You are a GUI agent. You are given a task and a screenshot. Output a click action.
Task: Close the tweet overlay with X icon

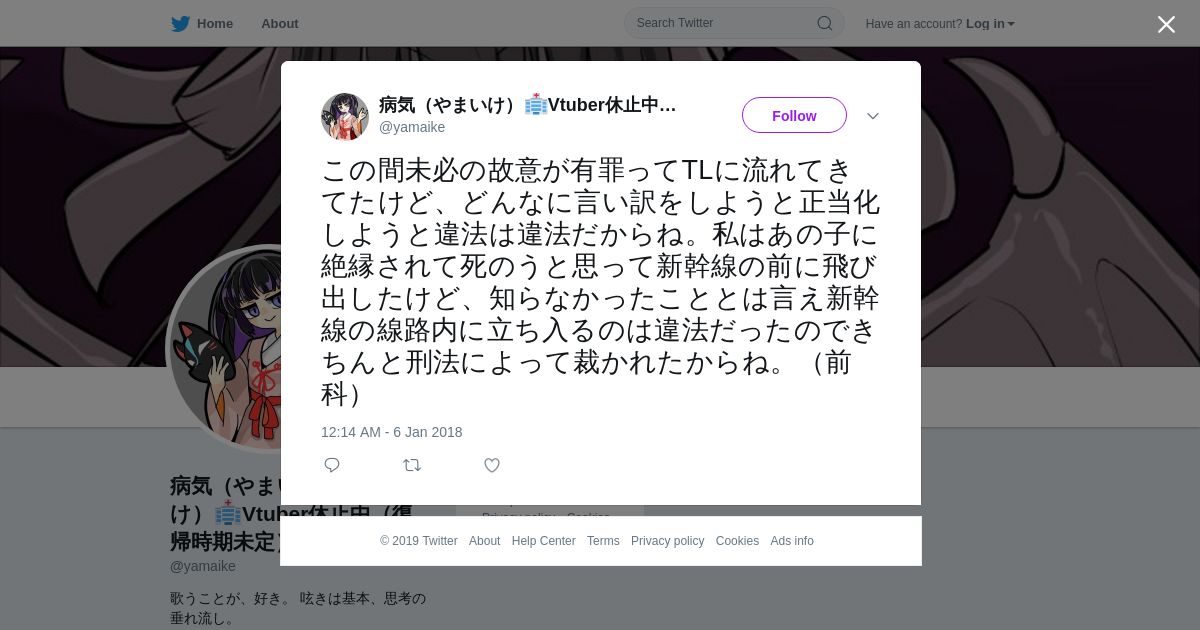(1166, 24)
